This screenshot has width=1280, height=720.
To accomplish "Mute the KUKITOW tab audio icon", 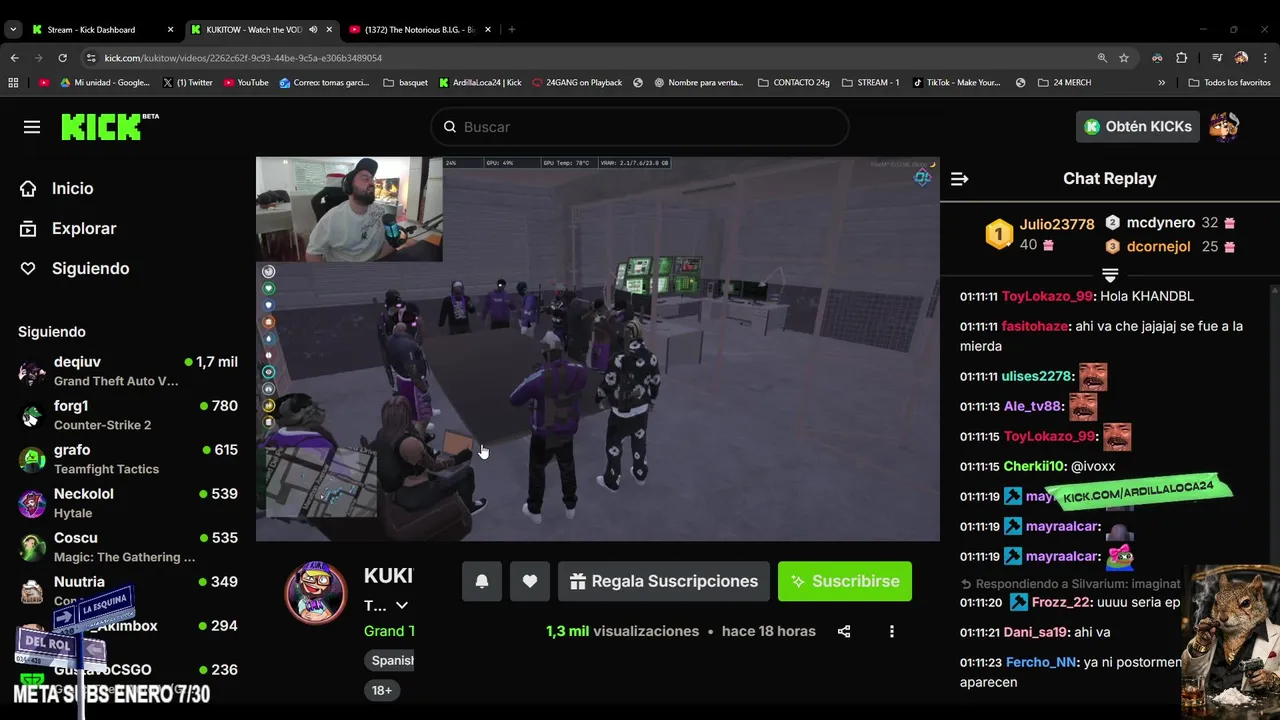I will coord(313,30).
